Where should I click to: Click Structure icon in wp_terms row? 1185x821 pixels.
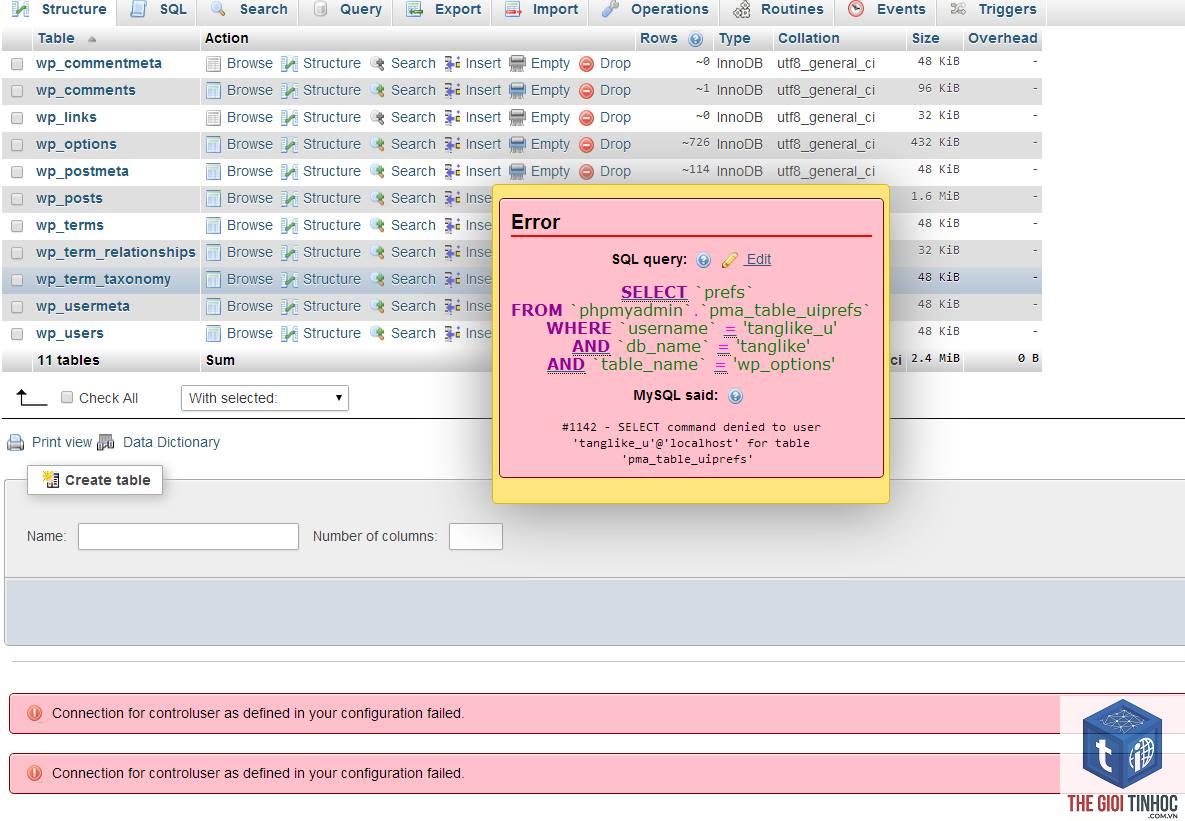tap(289, 225)
